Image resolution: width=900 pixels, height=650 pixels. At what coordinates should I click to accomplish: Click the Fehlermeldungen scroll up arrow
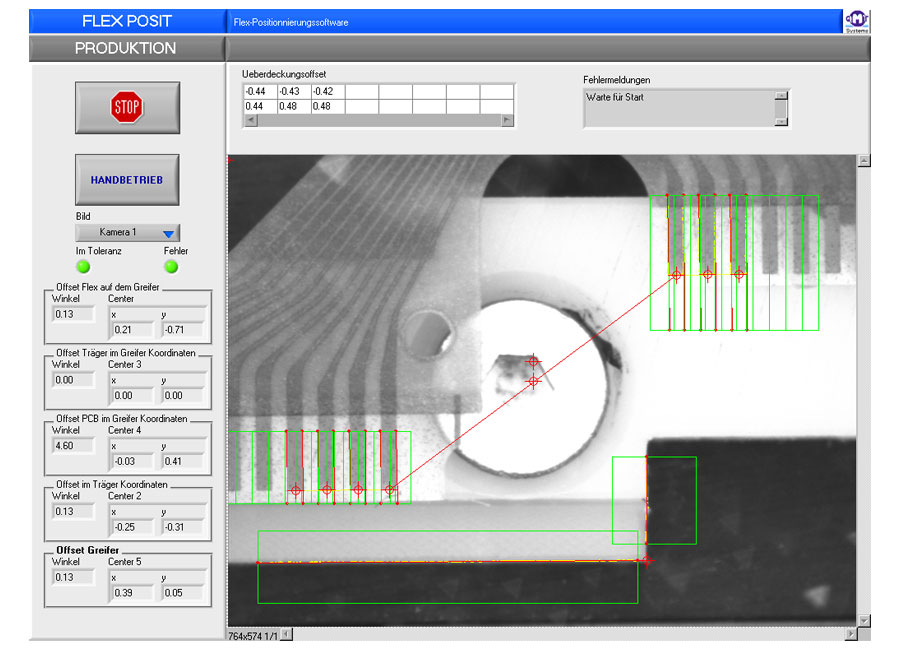point(781,97)
